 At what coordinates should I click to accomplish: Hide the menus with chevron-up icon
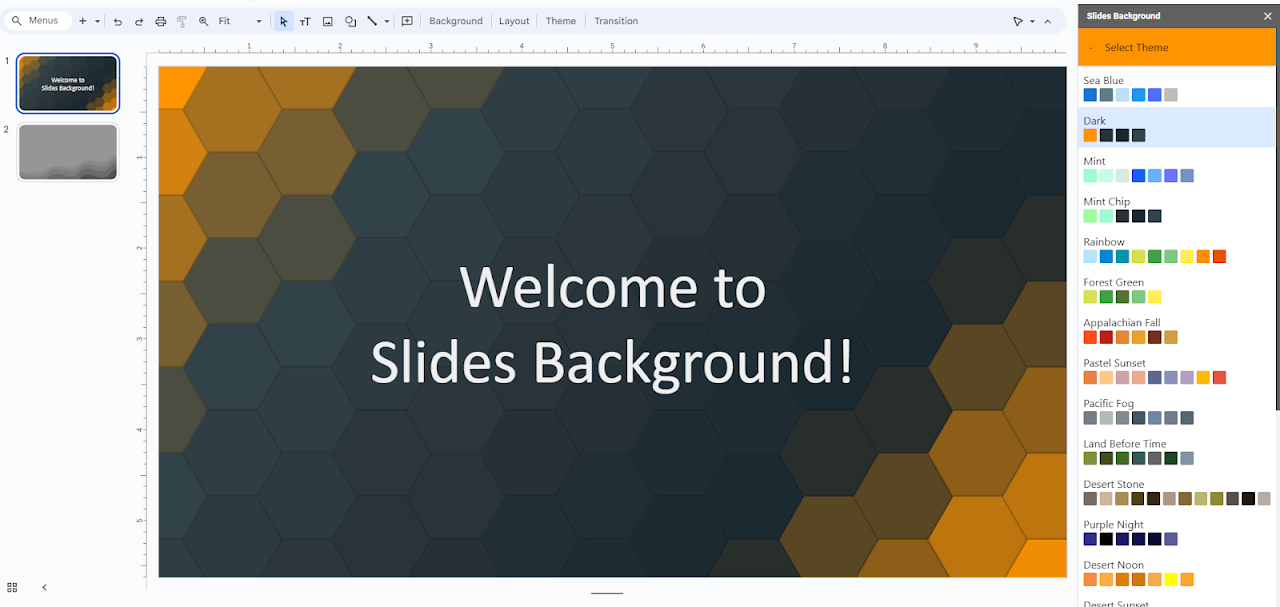coord(1048,21)
